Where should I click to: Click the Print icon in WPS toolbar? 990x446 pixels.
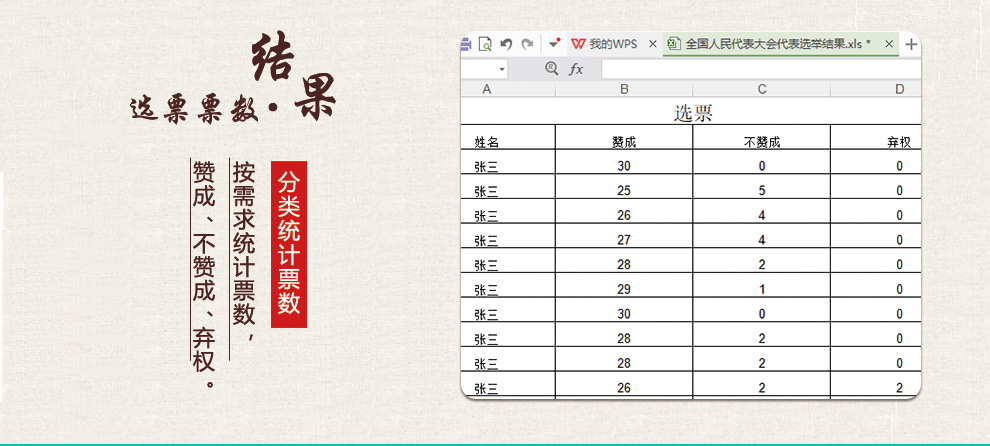(x=466, y=44)
